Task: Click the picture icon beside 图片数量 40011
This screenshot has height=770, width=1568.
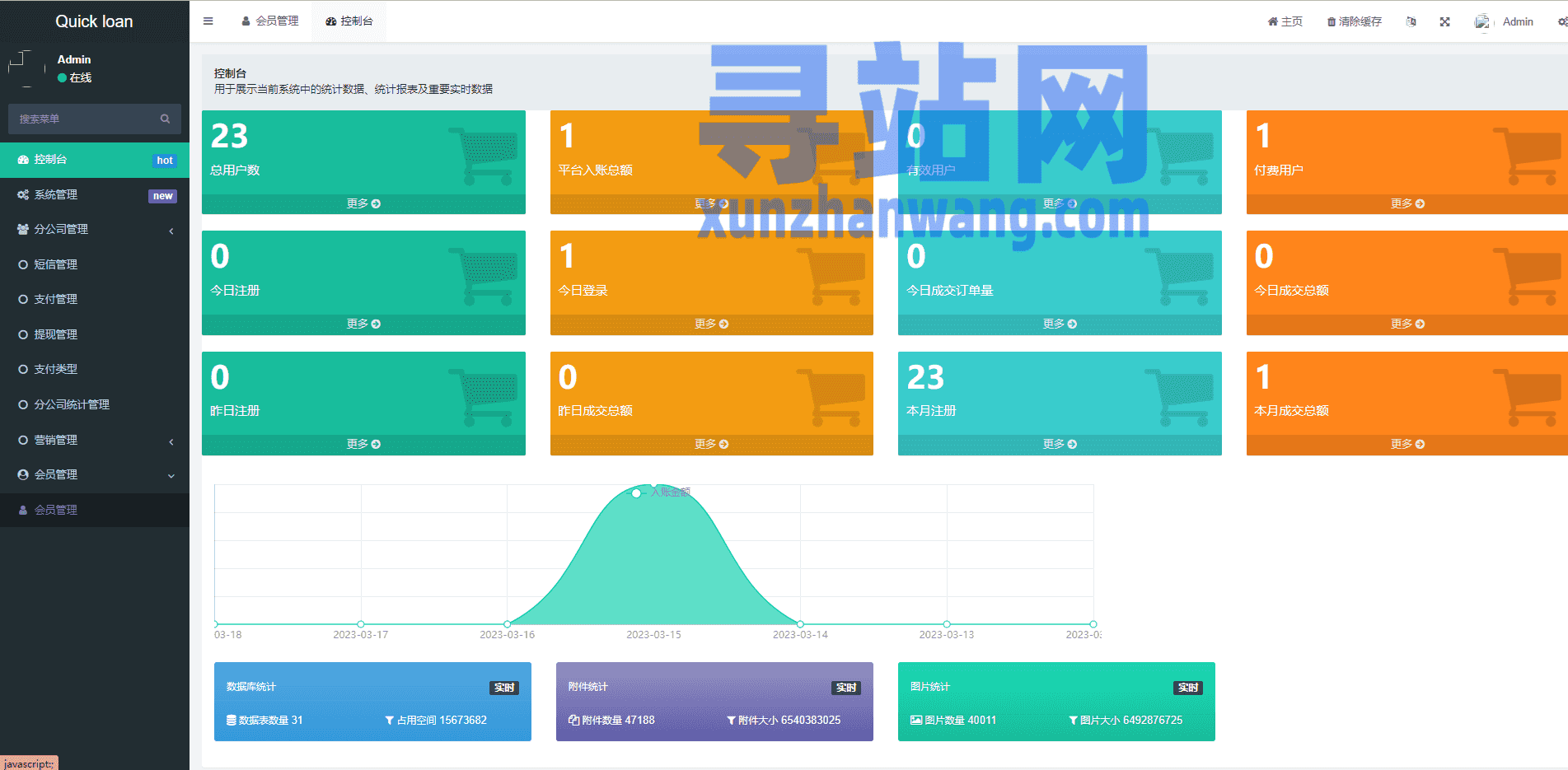Action: (916, 721)
